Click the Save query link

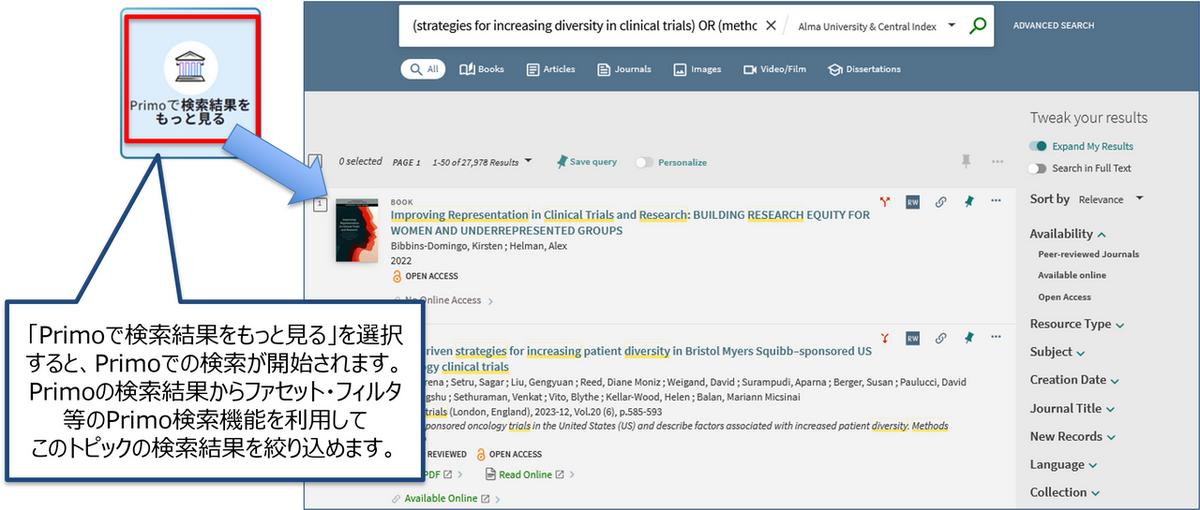click(x=587, y=161)
